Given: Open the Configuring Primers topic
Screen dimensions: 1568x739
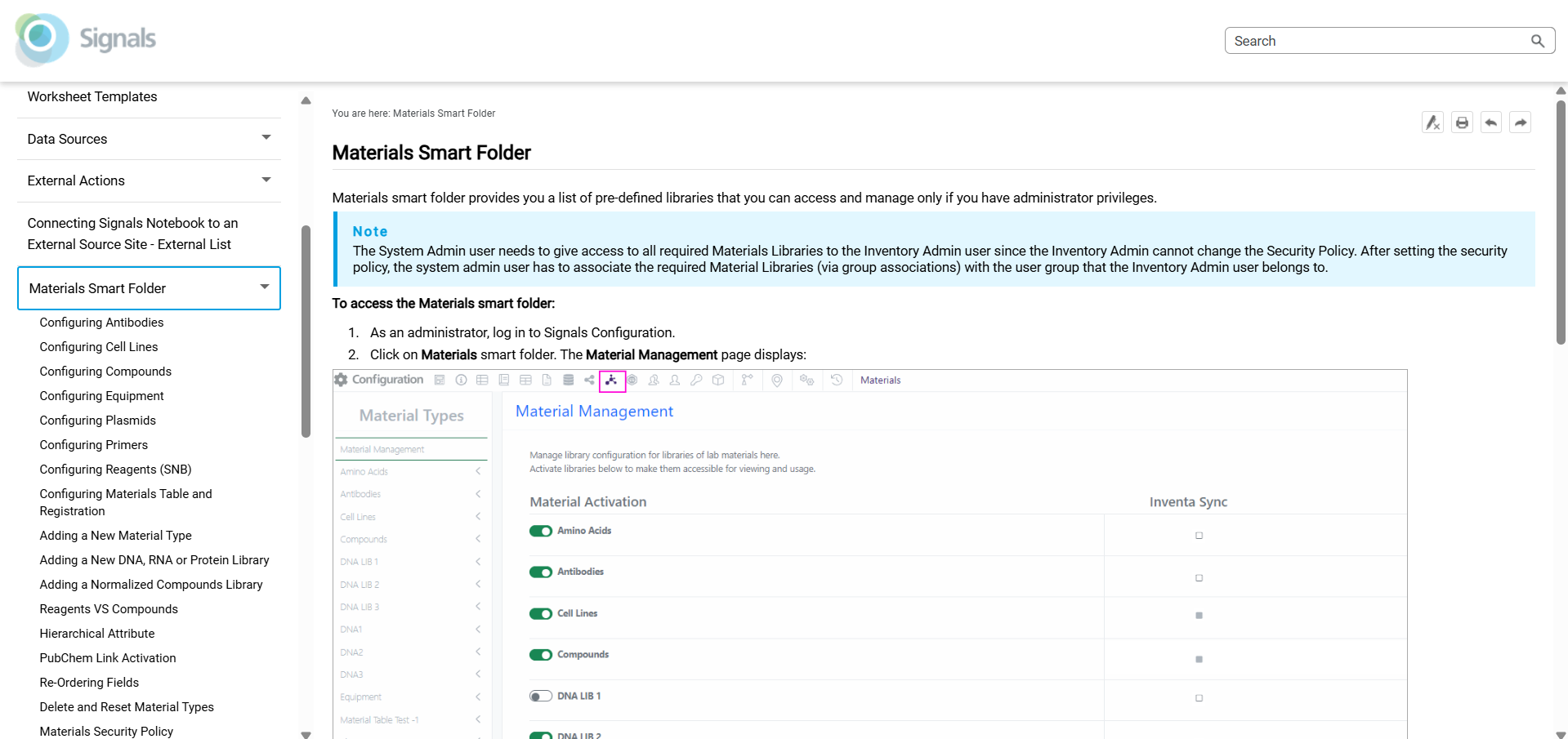Looking at the screenshot, I should click(94, 445).
